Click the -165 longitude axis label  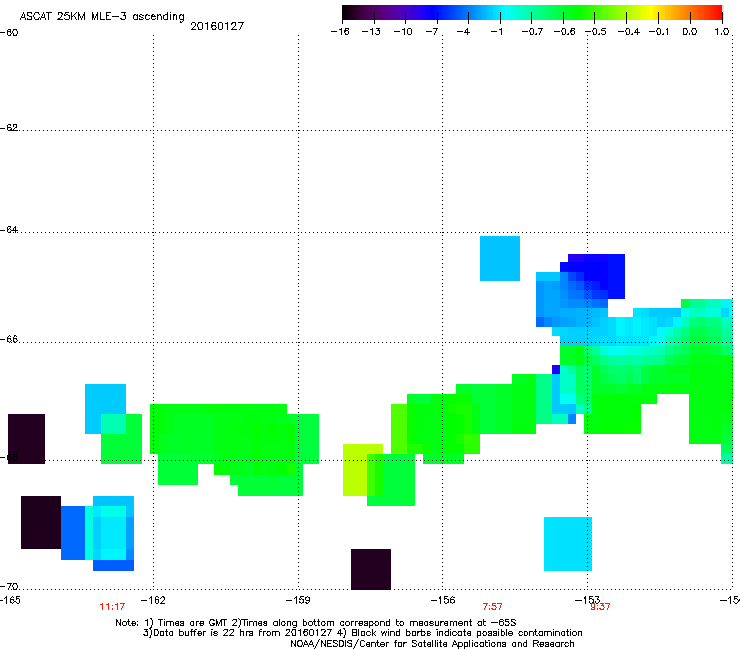[10, 600]
